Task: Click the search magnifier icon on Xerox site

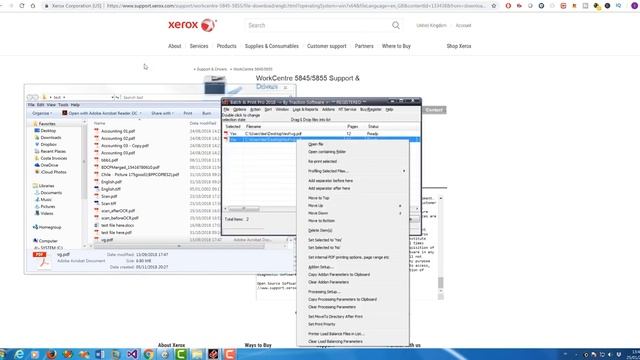Action: [x=396, y=25]
